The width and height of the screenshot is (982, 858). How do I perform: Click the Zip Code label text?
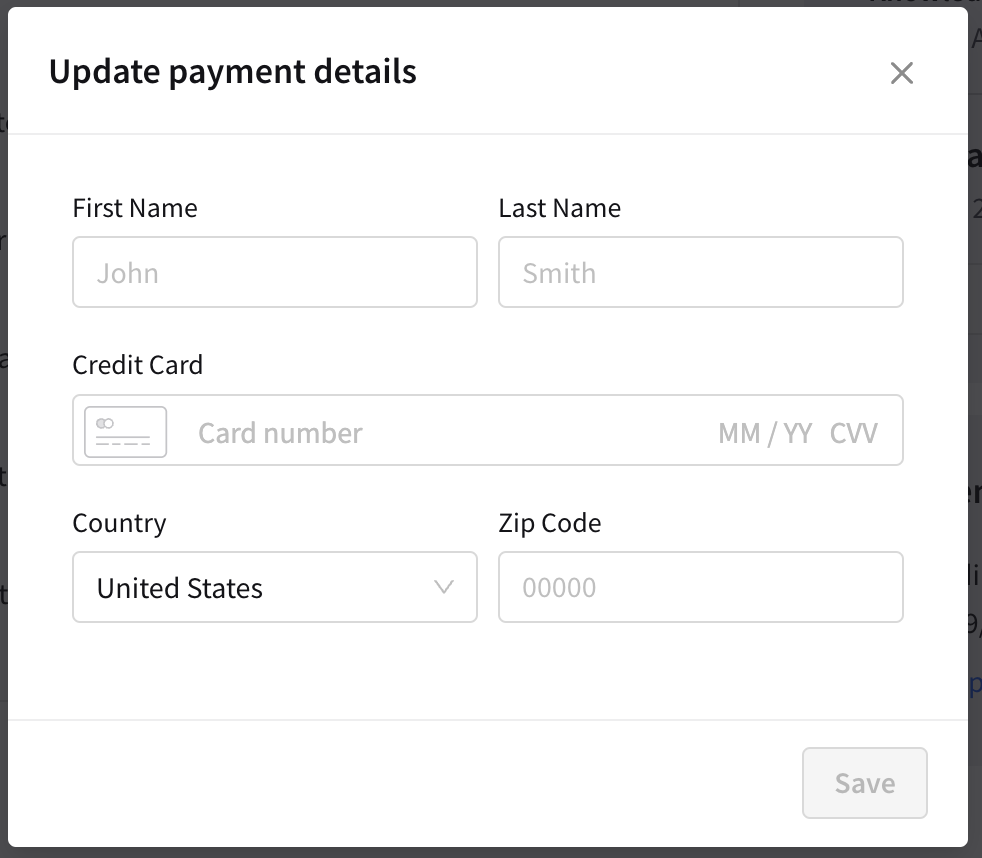coord(550,524)
